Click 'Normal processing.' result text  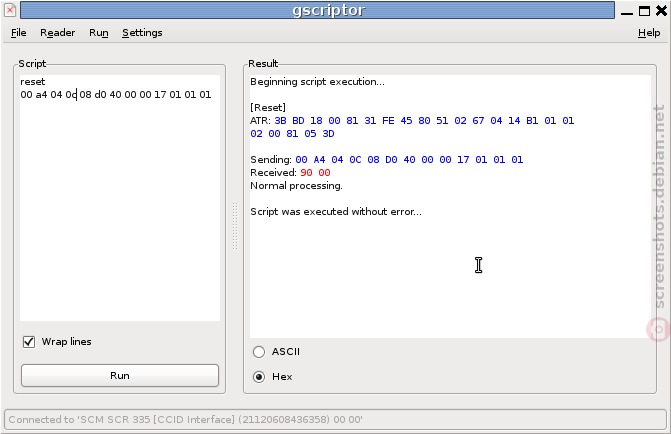(297, 186)
